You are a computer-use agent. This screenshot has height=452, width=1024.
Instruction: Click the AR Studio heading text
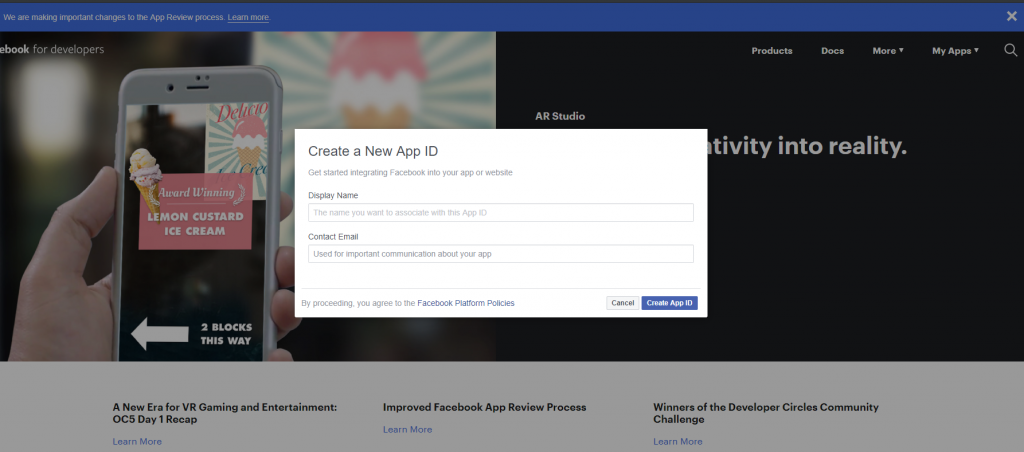(560, 116)
